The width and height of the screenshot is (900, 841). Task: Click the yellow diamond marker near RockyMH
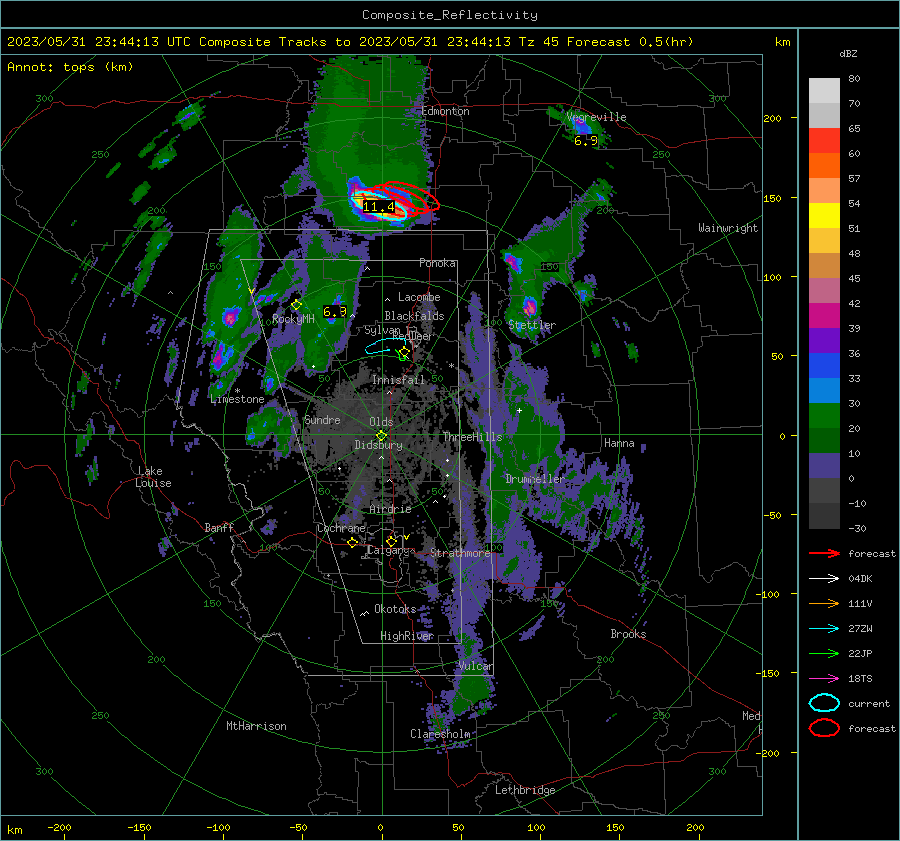(296, 305)
